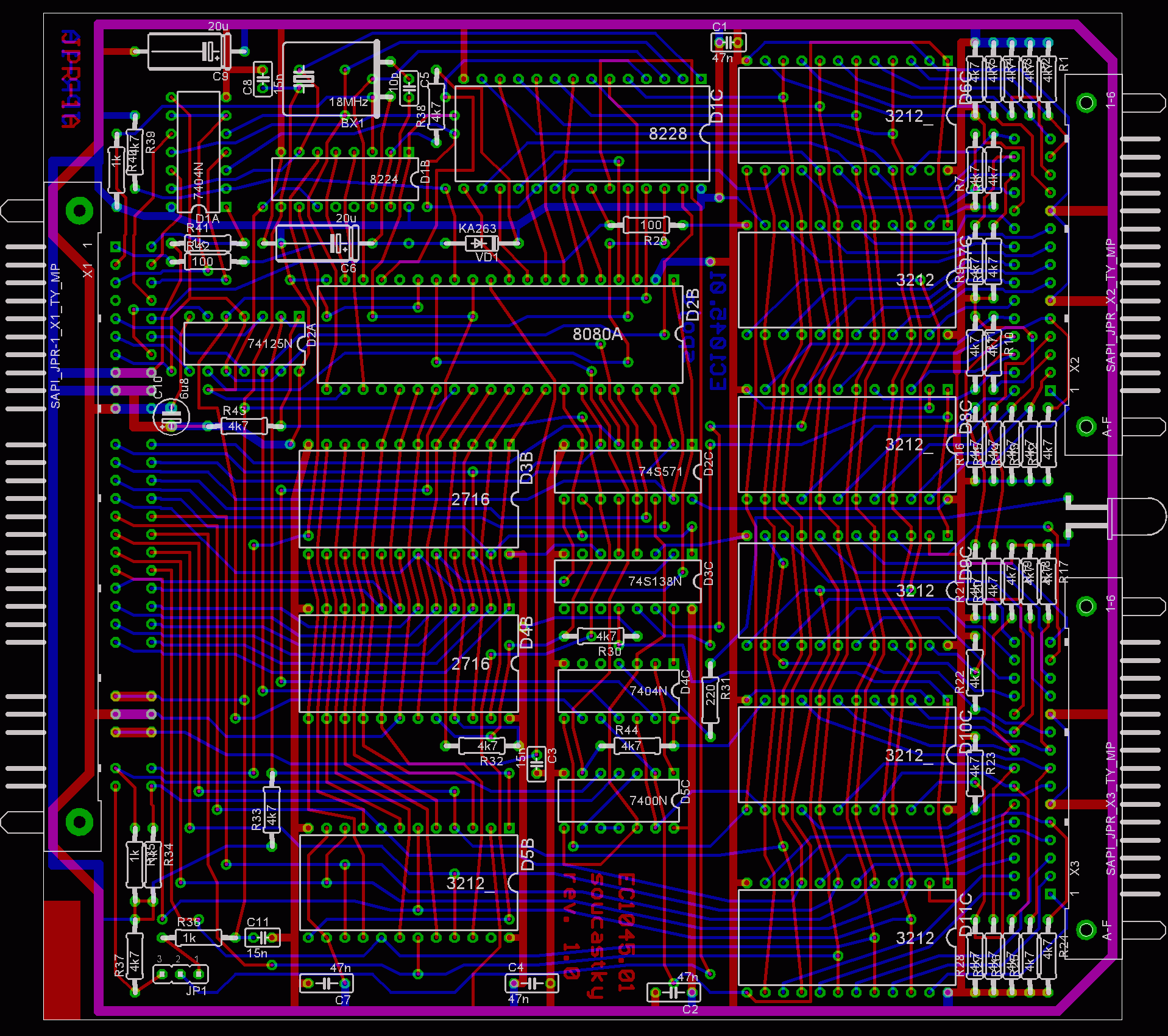Click the 74125N chip D2A
1168x1036 pixels.
(x=244, y=344)
